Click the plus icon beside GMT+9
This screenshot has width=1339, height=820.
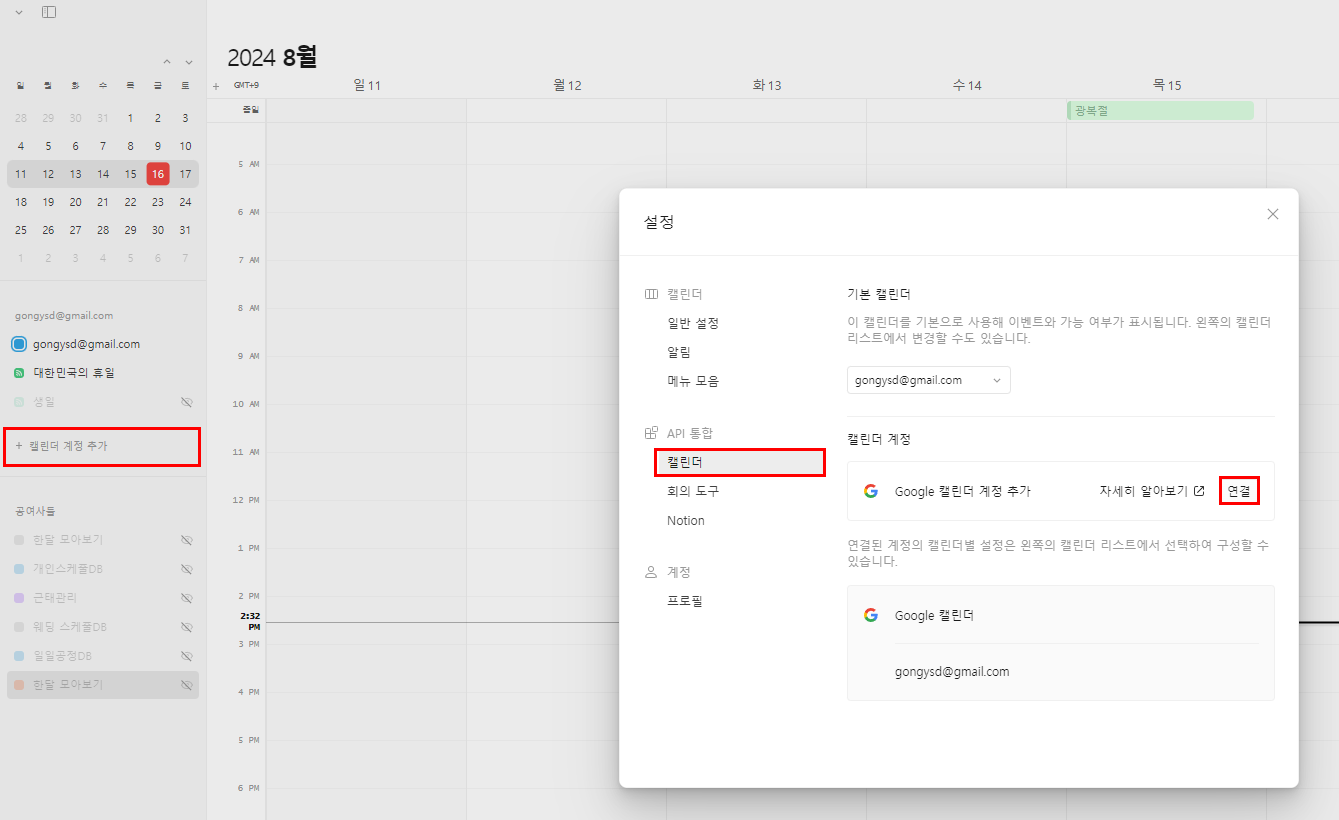tap(216, 86)
